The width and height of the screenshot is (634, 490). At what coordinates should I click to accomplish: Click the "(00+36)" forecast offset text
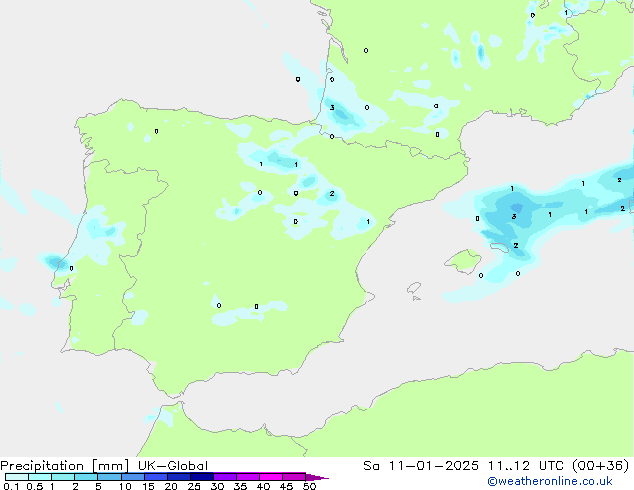[600, 466]
